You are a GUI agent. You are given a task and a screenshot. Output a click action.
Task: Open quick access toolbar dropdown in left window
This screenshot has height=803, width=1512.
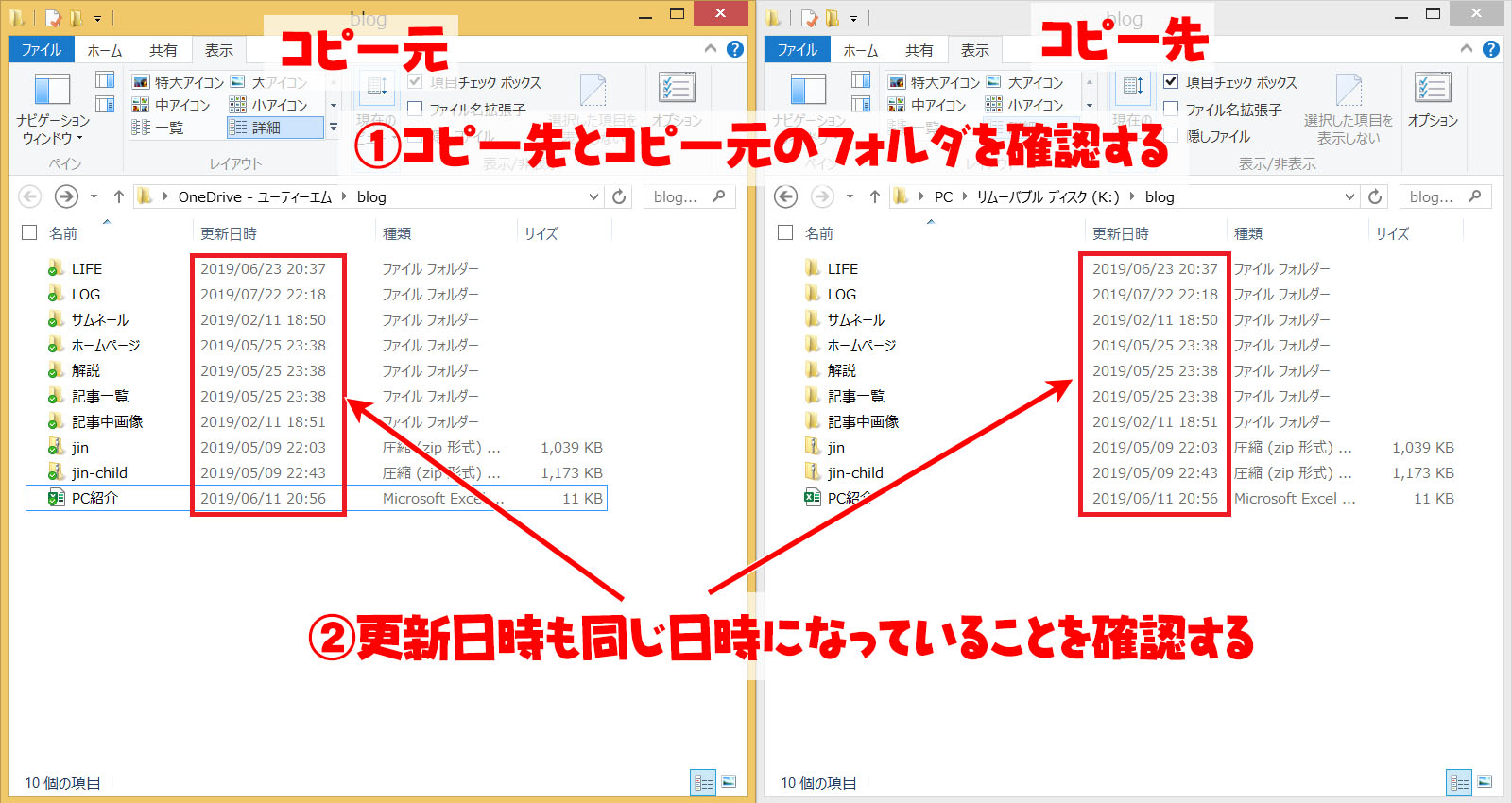pos(97,18)
